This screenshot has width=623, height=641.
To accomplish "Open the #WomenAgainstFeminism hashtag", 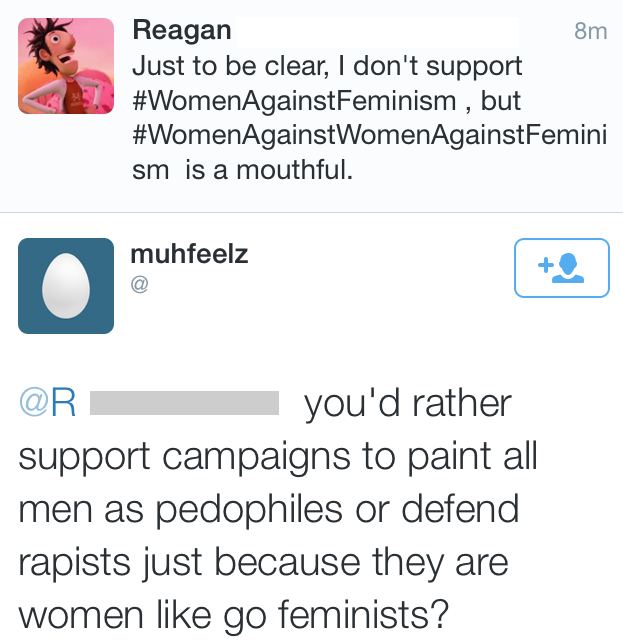I will coord(297,101).
